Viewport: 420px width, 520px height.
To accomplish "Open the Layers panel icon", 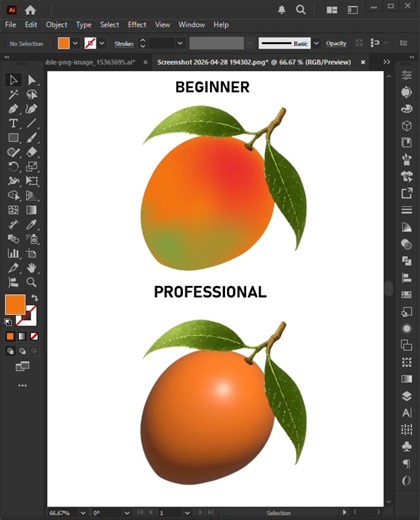I will click(x=406, y=396).
